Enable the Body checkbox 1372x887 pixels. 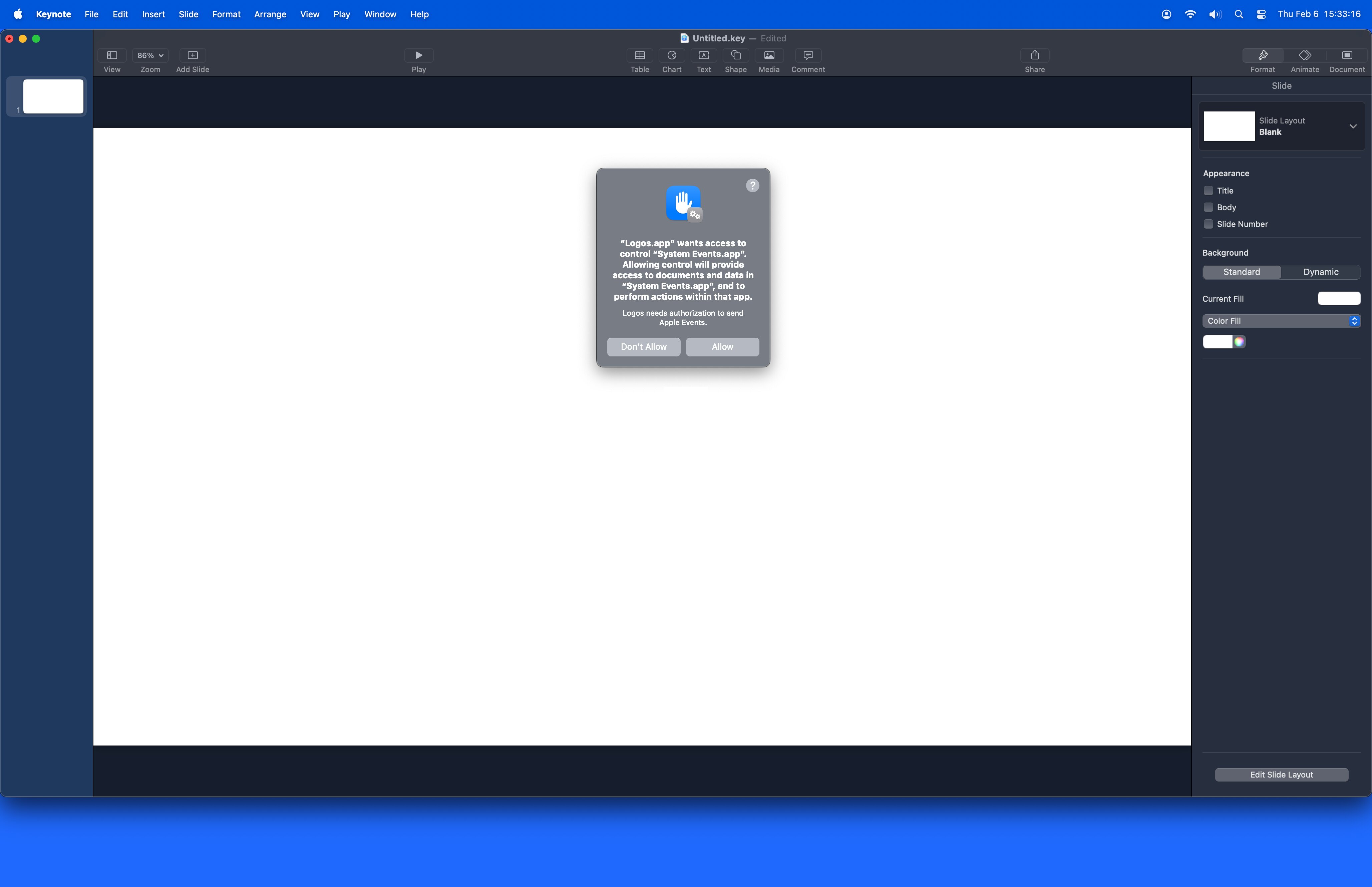[1208, 207]
